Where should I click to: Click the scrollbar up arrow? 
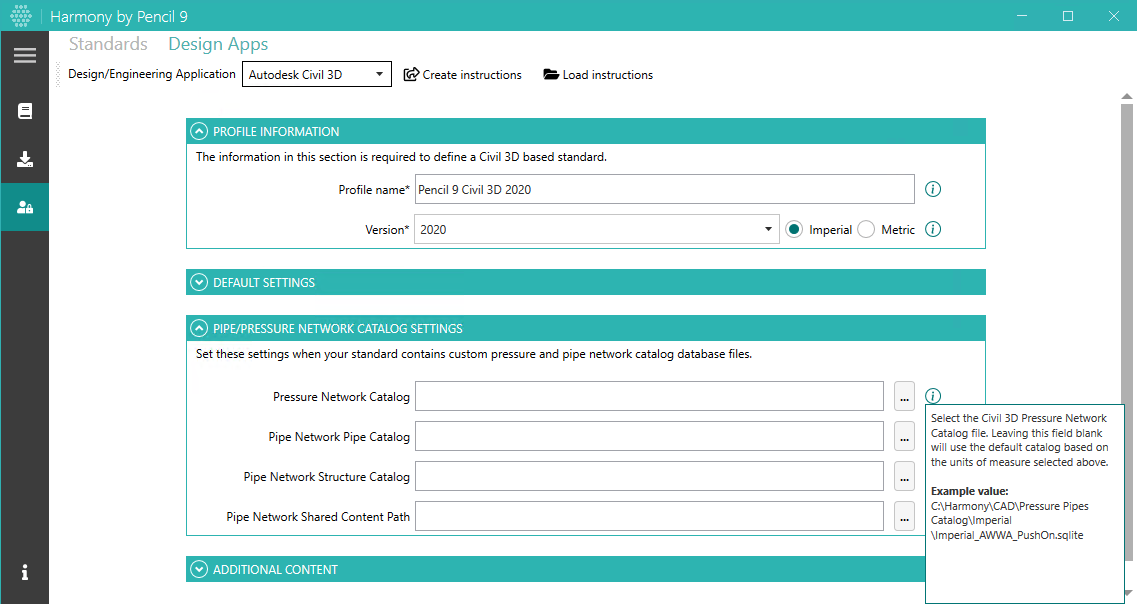[1127, 96]
